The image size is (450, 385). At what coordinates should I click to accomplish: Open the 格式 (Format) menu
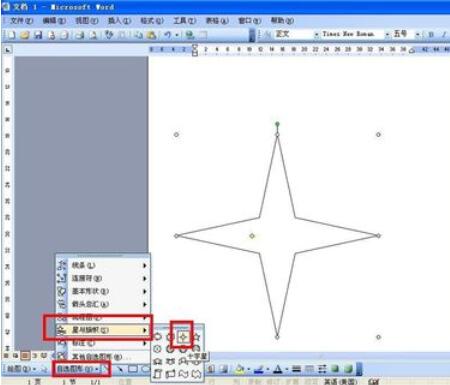[x=152, y=21]
